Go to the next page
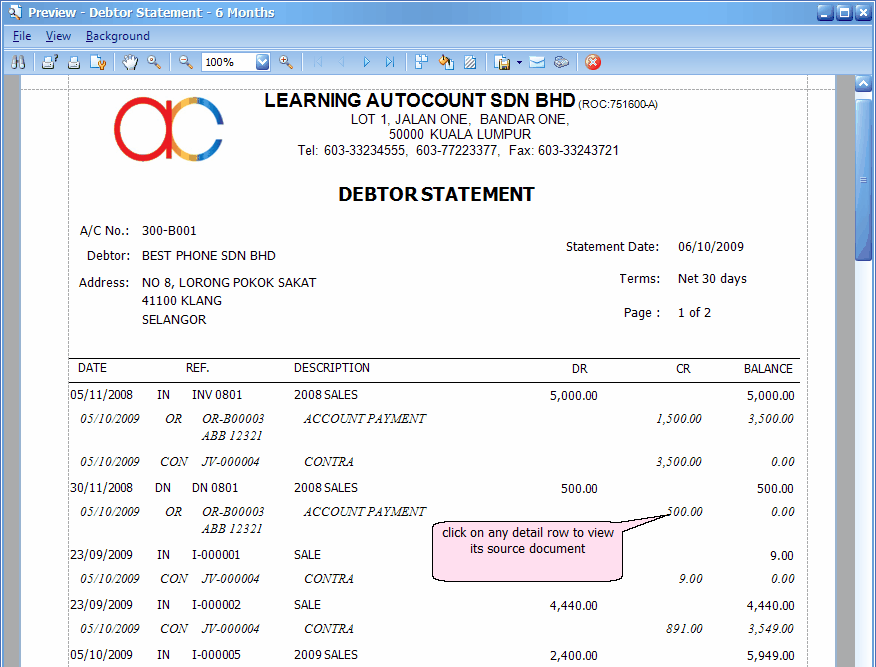876x667 pixels. click(x=366, y=62)
